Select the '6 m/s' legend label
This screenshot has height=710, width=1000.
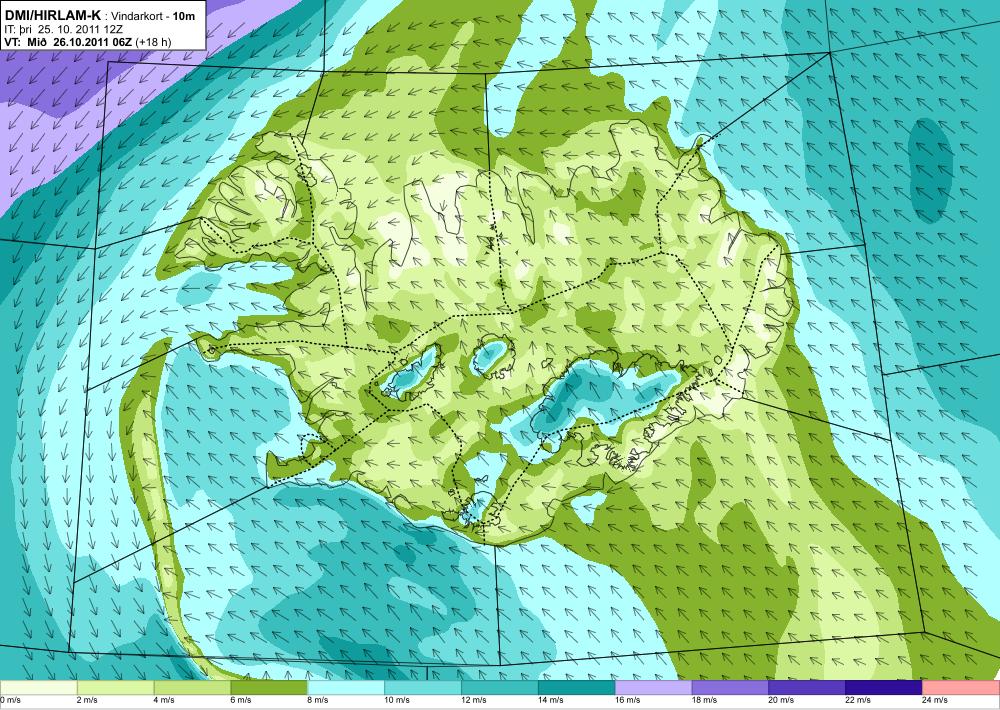(x=240, y=700)
